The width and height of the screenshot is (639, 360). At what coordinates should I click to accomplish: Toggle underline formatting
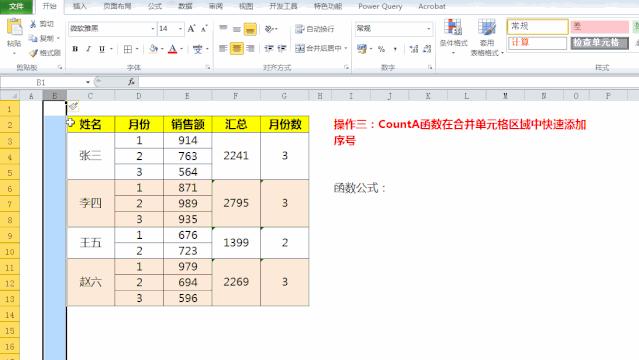pyautogui.click(x=102, y=49)
